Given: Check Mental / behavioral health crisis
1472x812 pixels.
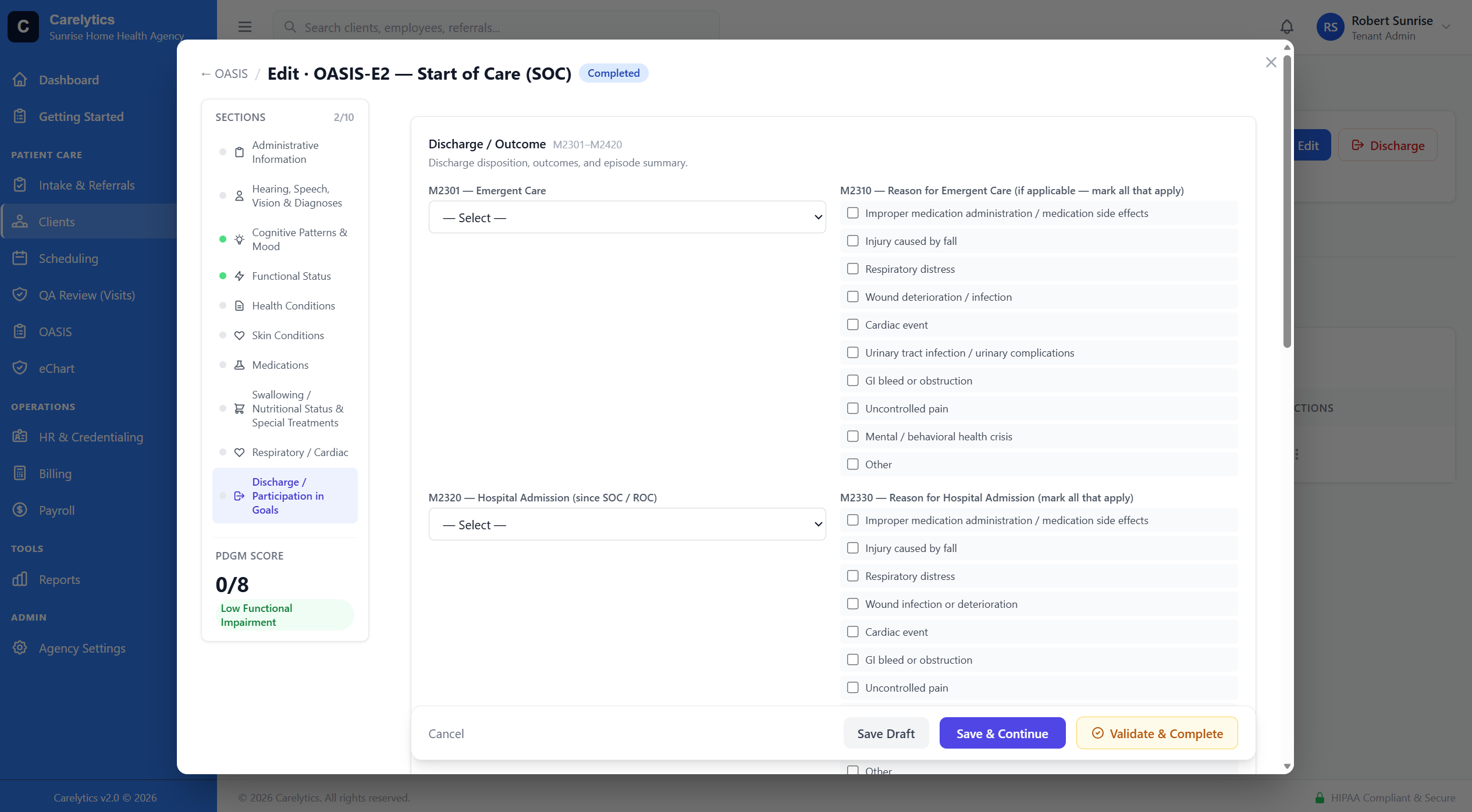Looking at the screenshot, I should [852, 437].
